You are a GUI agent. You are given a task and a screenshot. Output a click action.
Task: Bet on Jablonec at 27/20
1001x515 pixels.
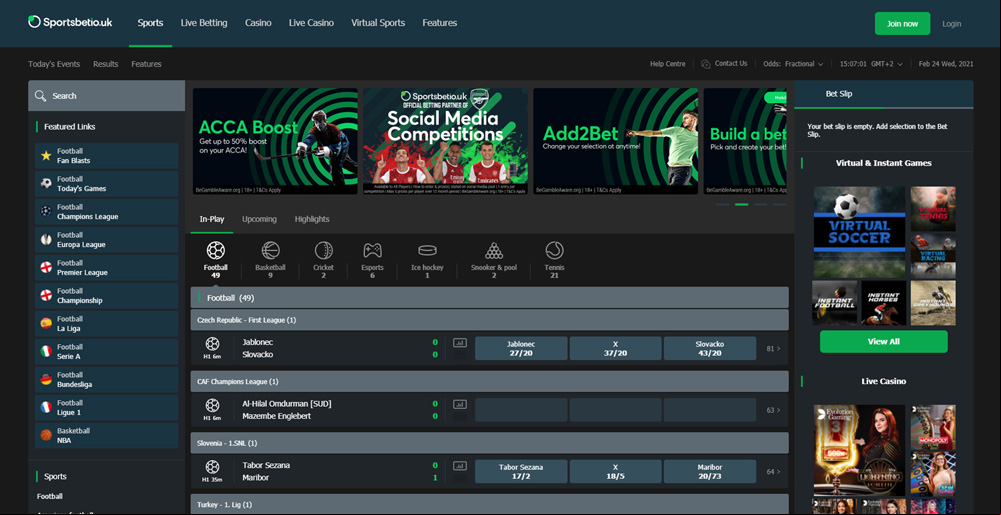(521, 348)
